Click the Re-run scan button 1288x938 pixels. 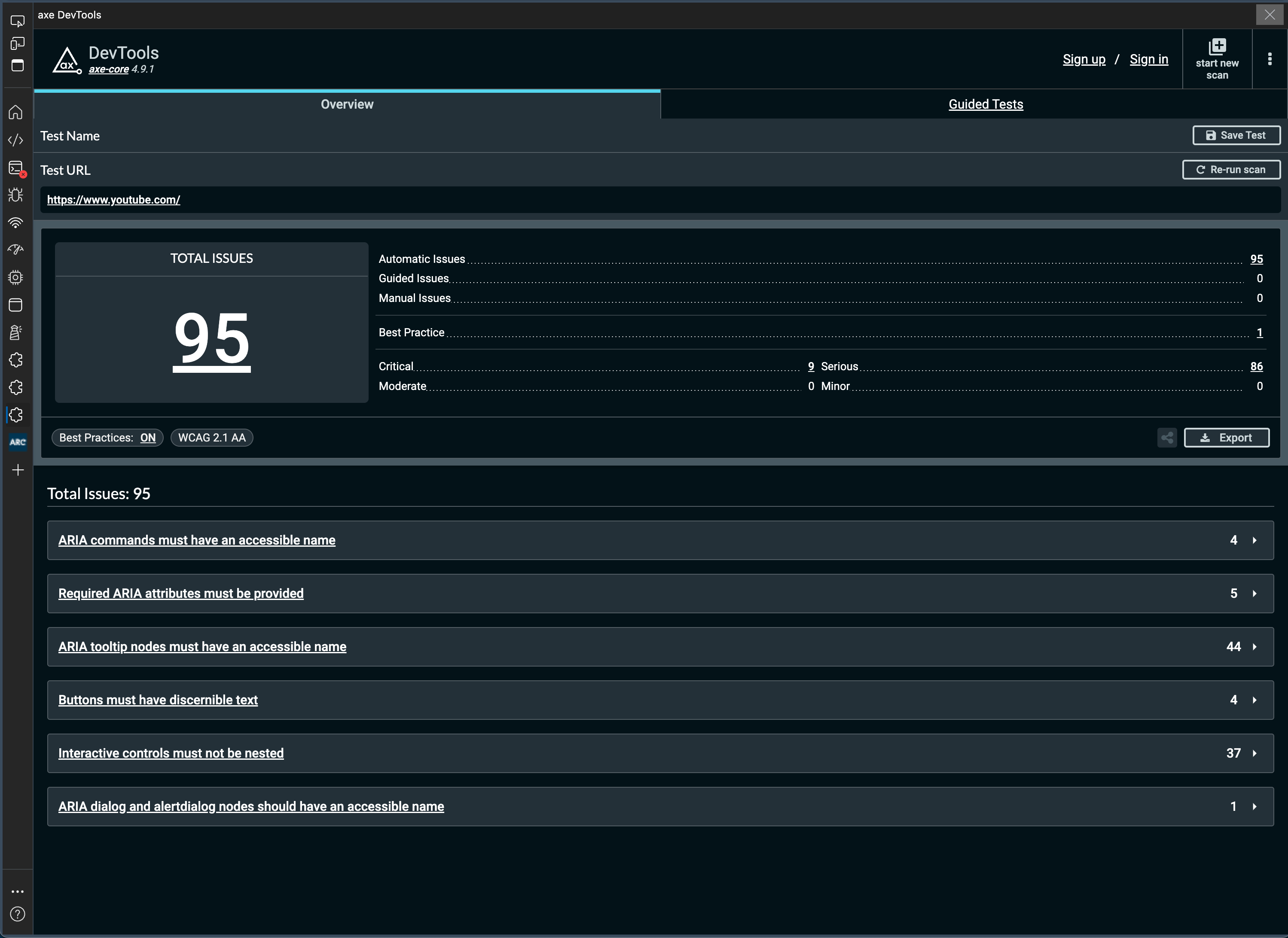[x=1231, y=170]
